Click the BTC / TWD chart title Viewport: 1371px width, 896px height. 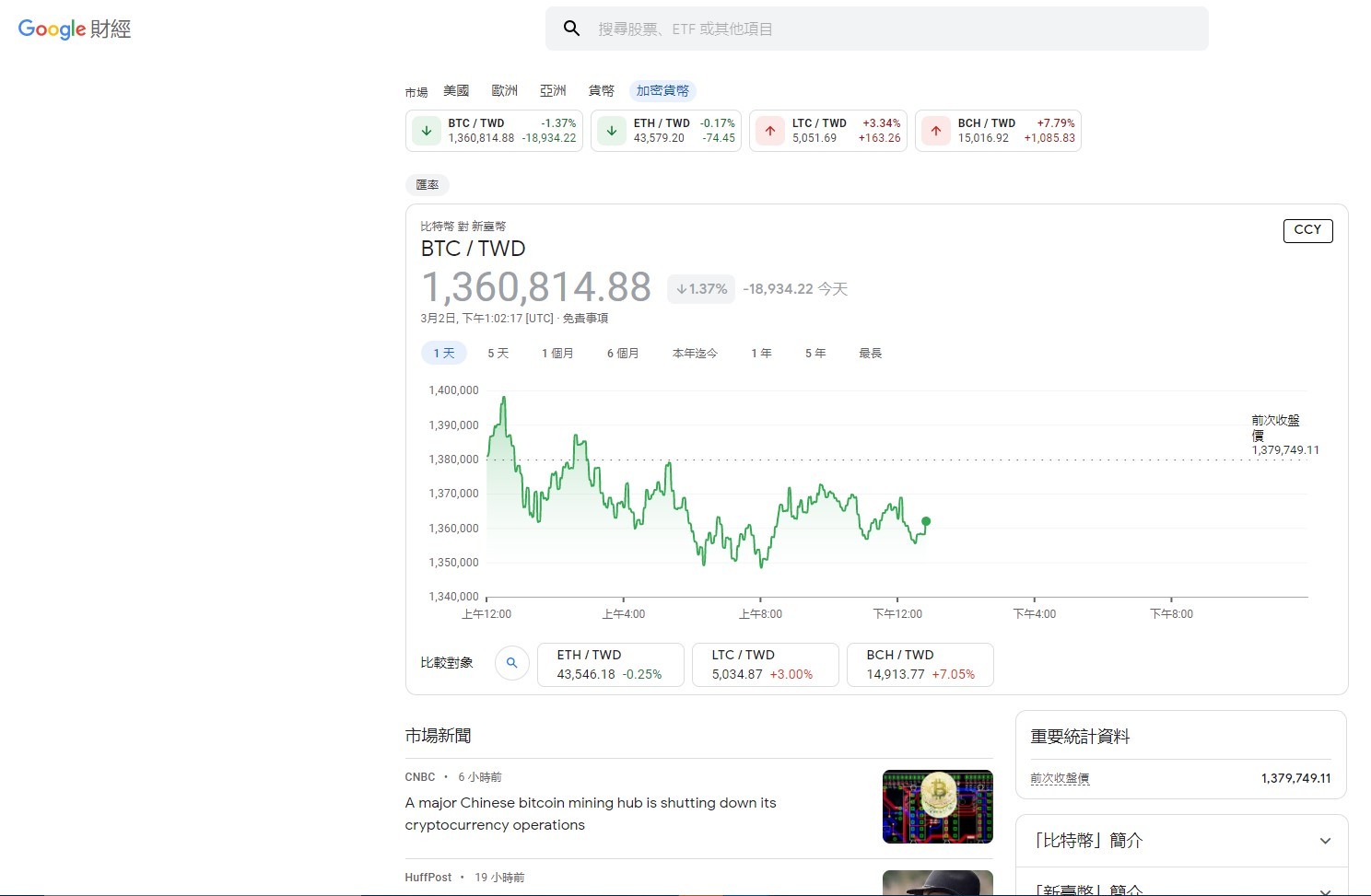pos(473,249)
